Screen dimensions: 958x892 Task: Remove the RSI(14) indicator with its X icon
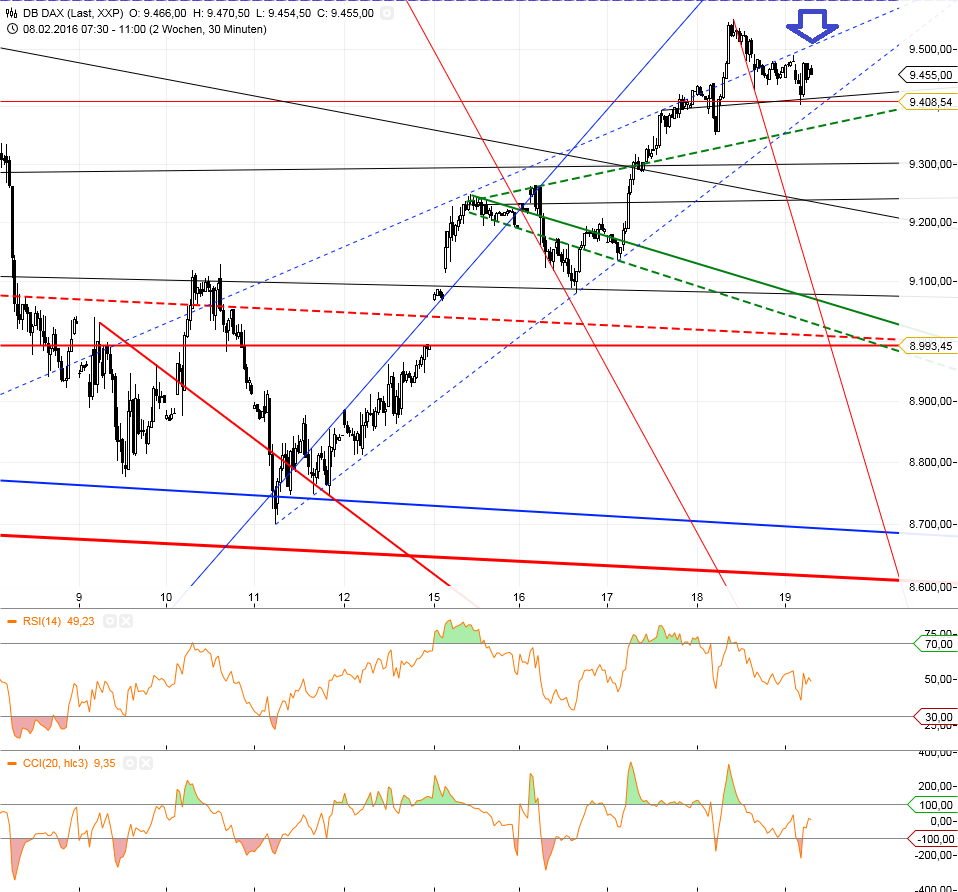point(126,622)
